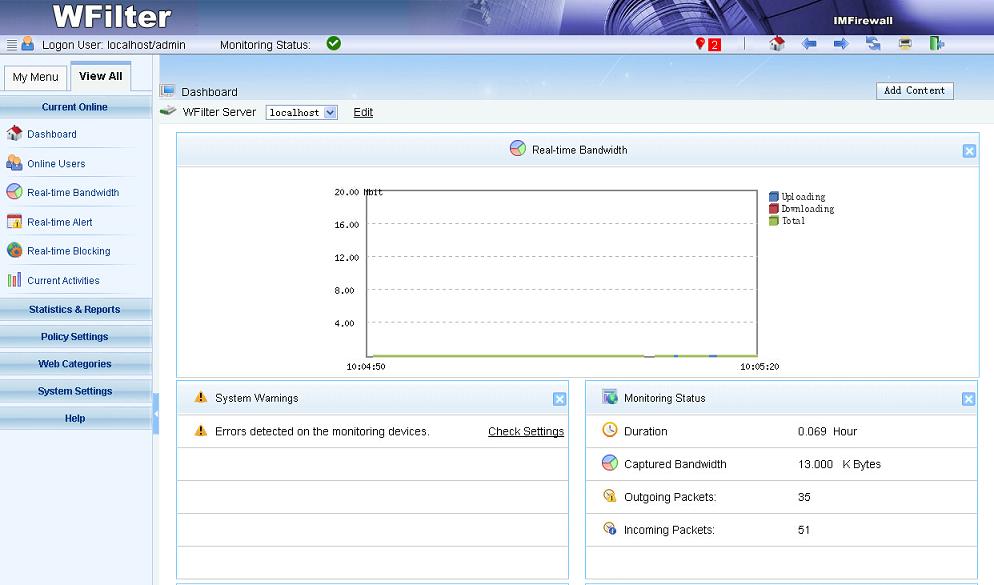Click the Current Activities bar chart icon

tap(14, 280)
